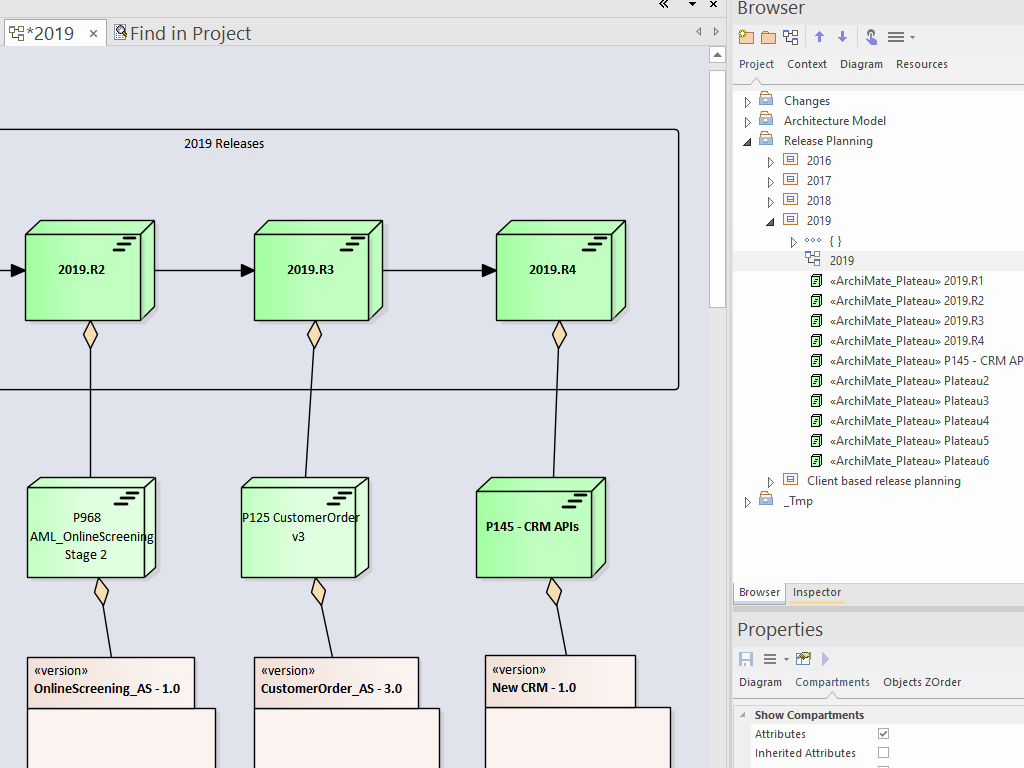The image size is (1024, 768).
Task: Expand the { } node under 2019
Action: [x=793, y=242]
